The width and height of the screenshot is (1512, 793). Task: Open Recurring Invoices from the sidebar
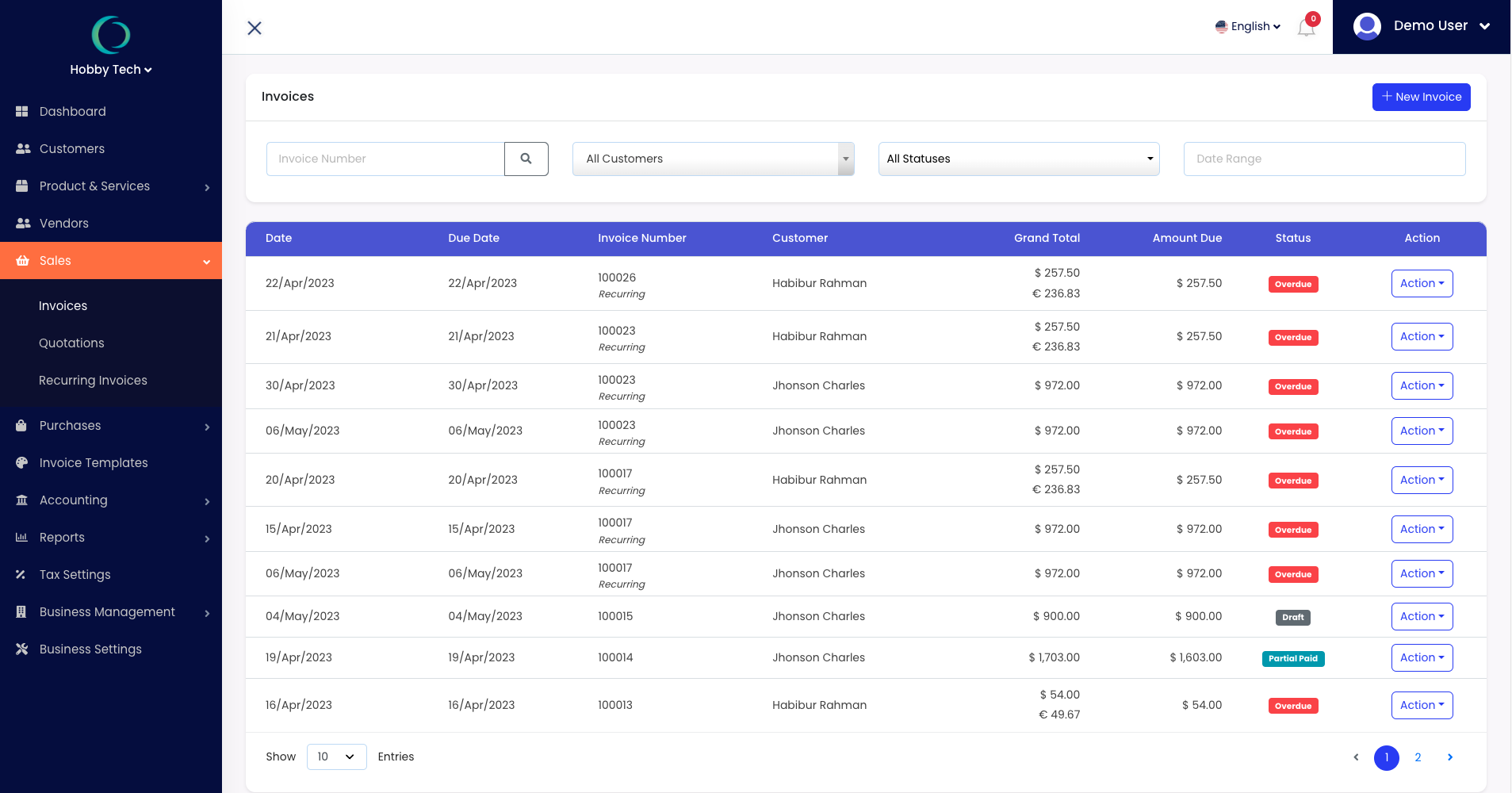tap(93, 380)
